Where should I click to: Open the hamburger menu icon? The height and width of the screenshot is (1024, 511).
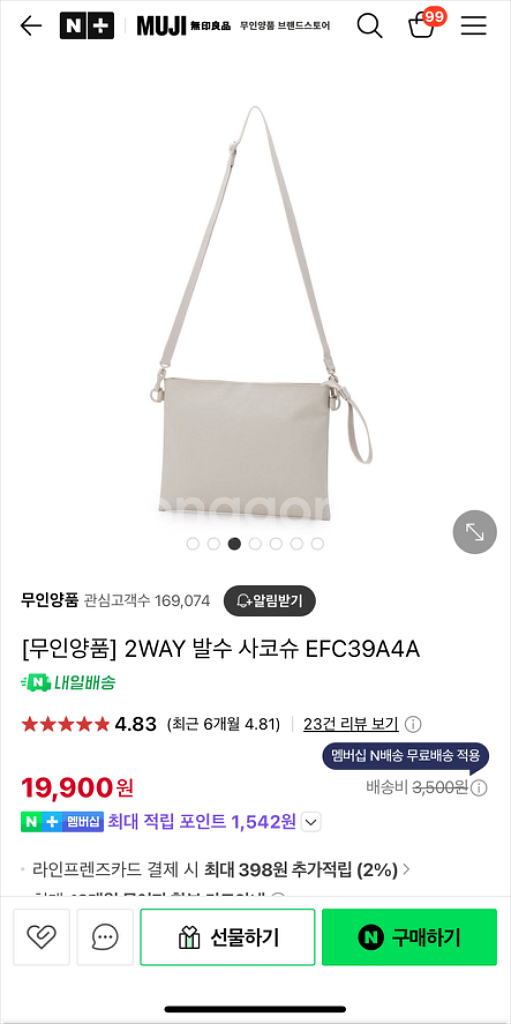474,25
